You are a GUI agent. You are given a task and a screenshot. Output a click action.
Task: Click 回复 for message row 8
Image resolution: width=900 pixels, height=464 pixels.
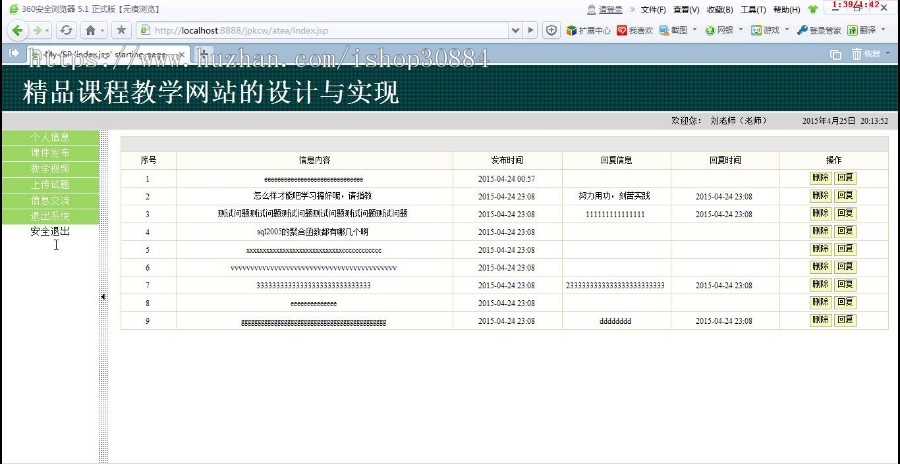(x=845, y=302)
